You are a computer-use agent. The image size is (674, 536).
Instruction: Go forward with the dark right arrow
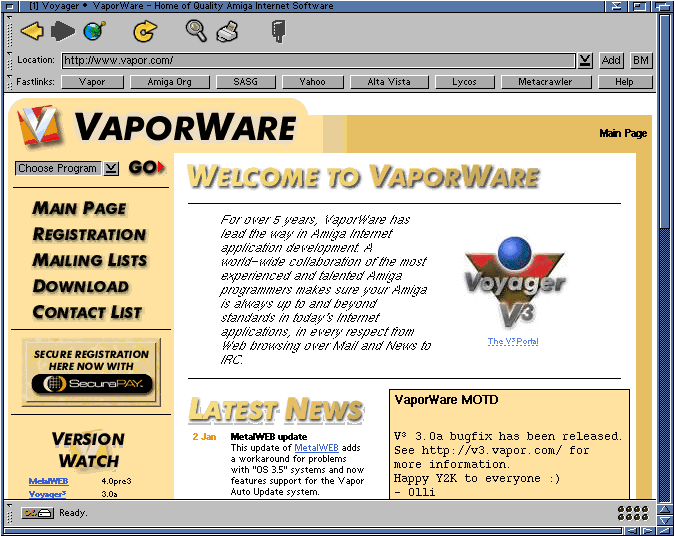pos(63,31)
